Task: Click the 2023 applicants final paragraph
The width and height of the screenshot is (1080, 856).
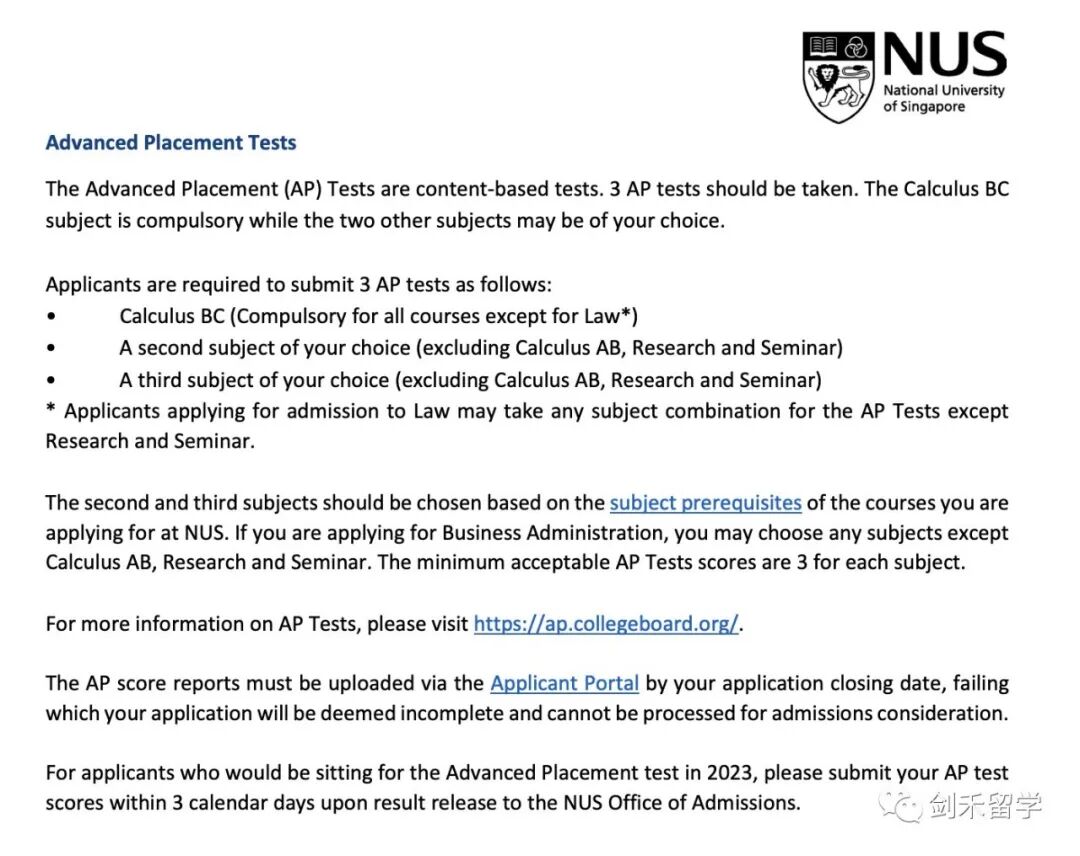Action: coord(527,788)
